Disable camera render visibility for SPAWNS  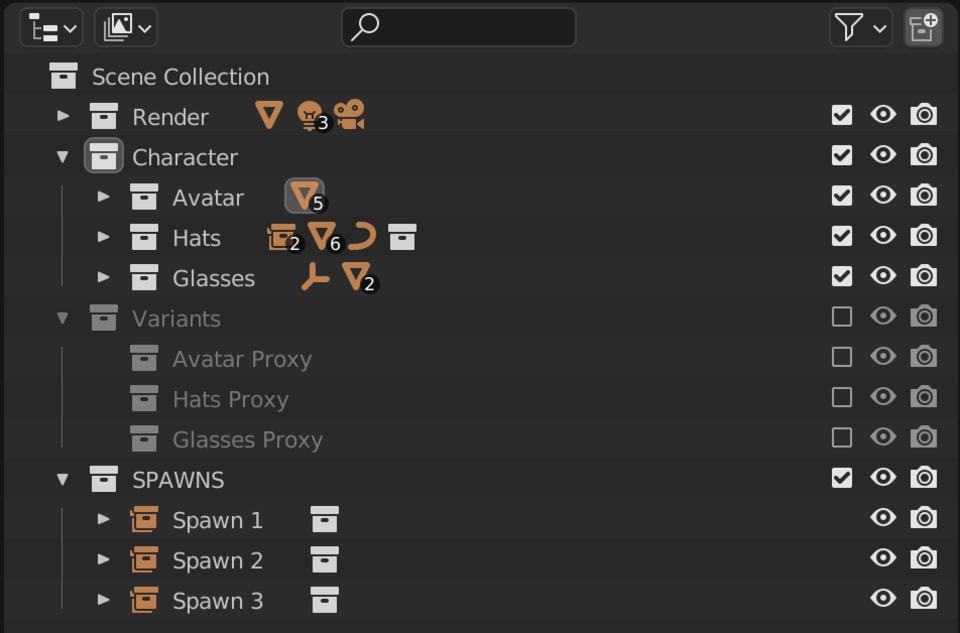tap(925, 479)
